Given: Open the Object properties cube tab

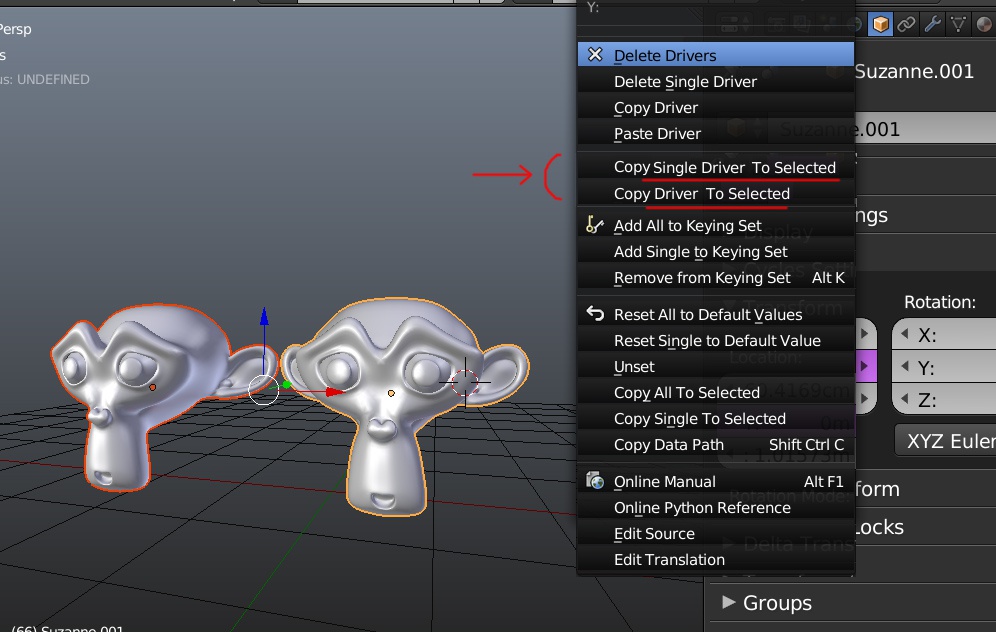Looking at the screenshot, I should (x=880, y=25).
